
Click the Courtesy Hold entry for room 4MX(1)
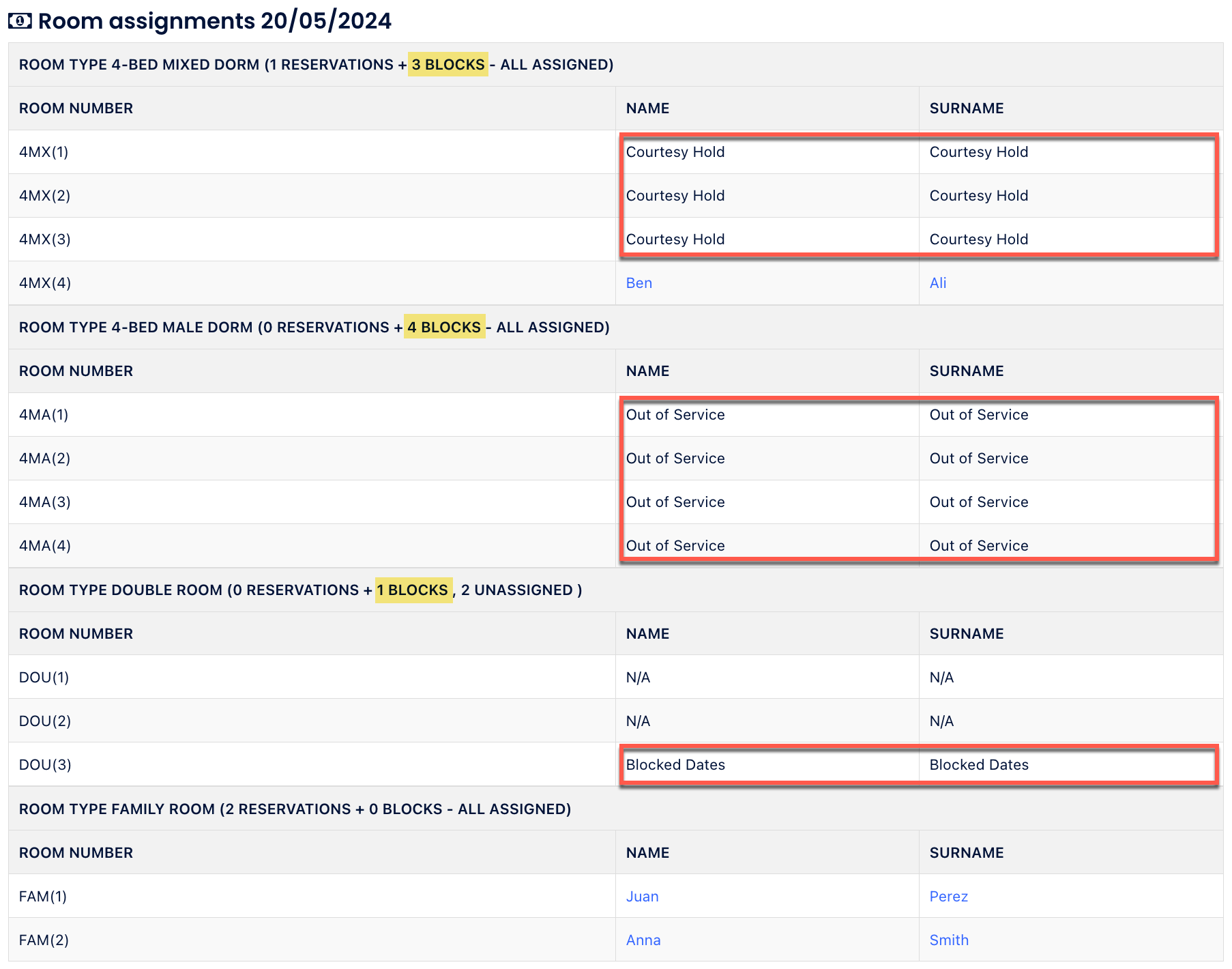(x=675, y=151)
